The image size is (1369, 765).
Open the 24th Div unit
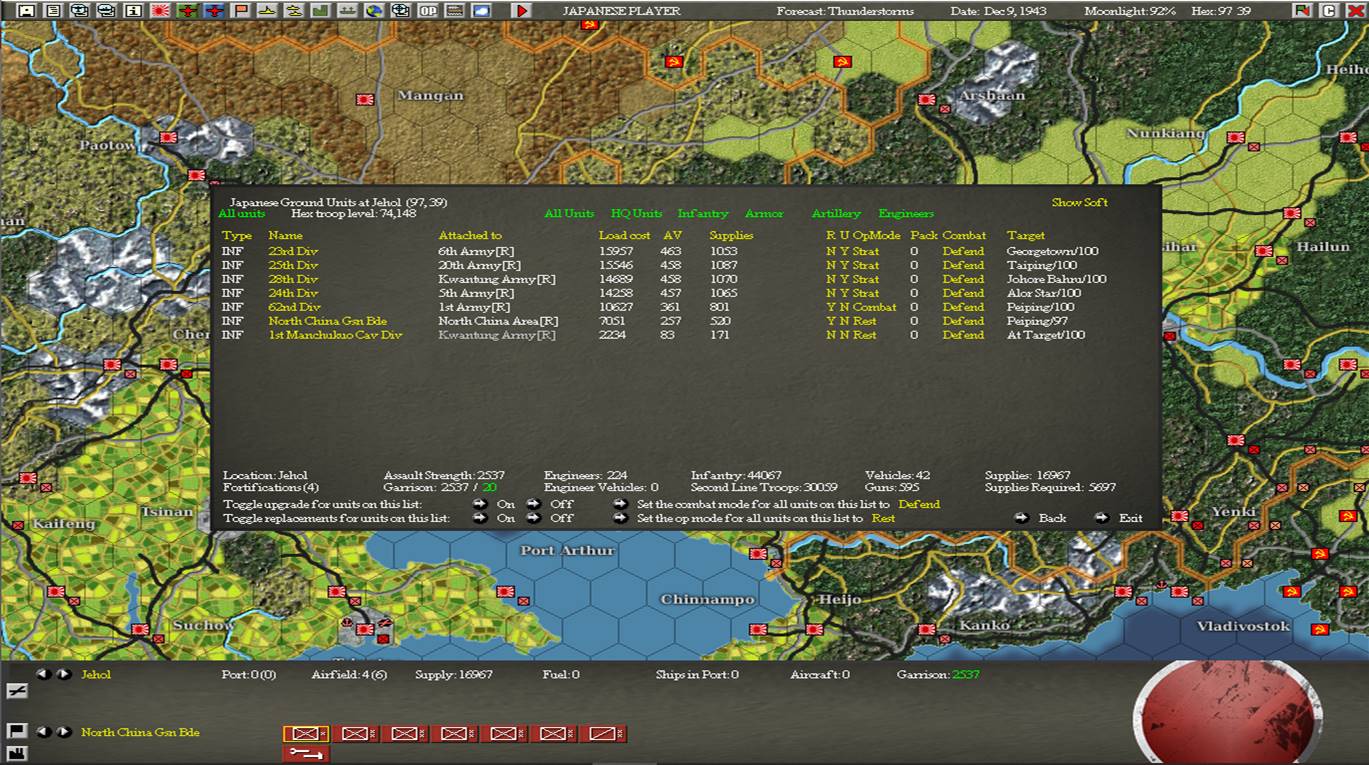293,293
